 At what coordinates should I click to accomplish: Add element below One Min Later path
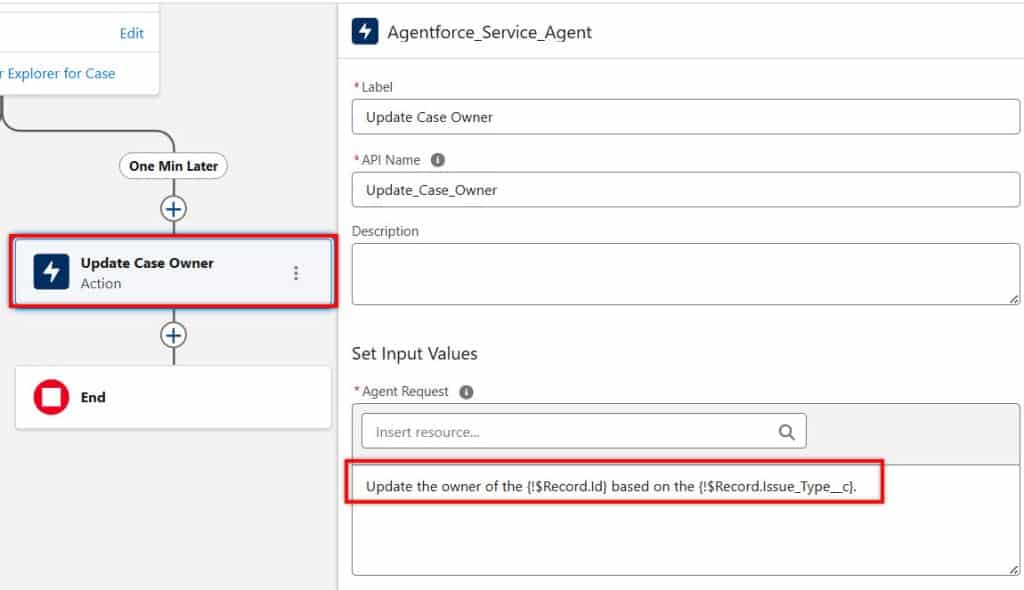coord(173,209)
